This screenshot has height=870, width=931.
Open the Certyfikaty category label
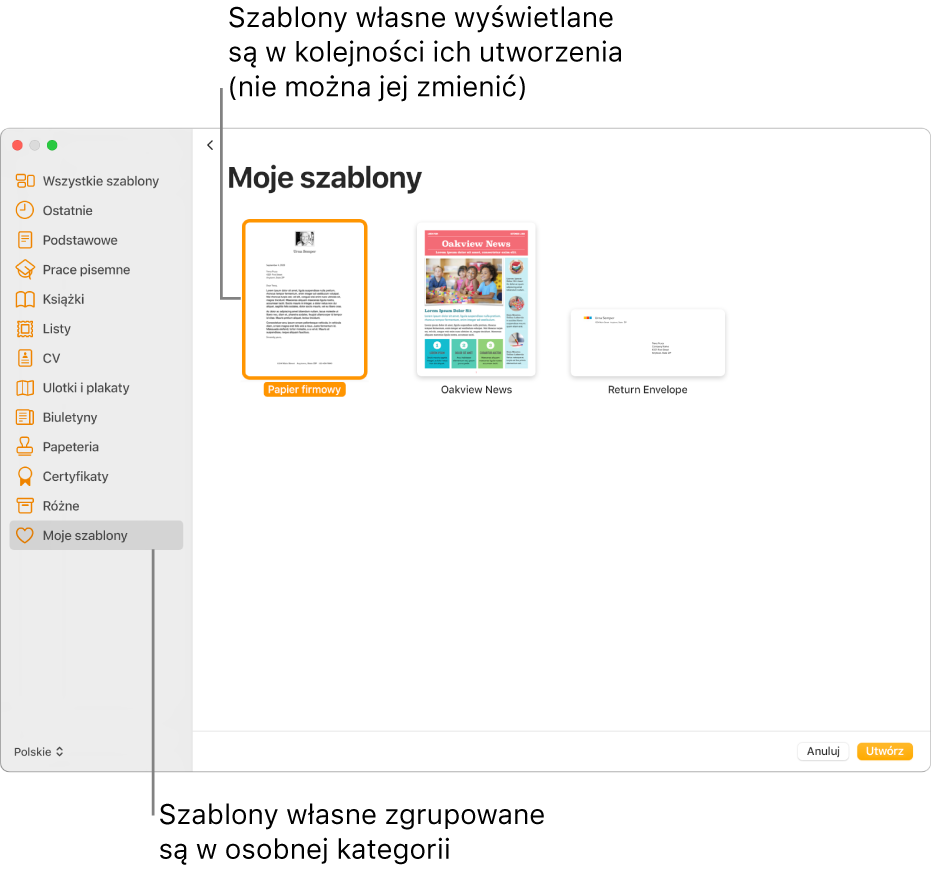[75, 476]
